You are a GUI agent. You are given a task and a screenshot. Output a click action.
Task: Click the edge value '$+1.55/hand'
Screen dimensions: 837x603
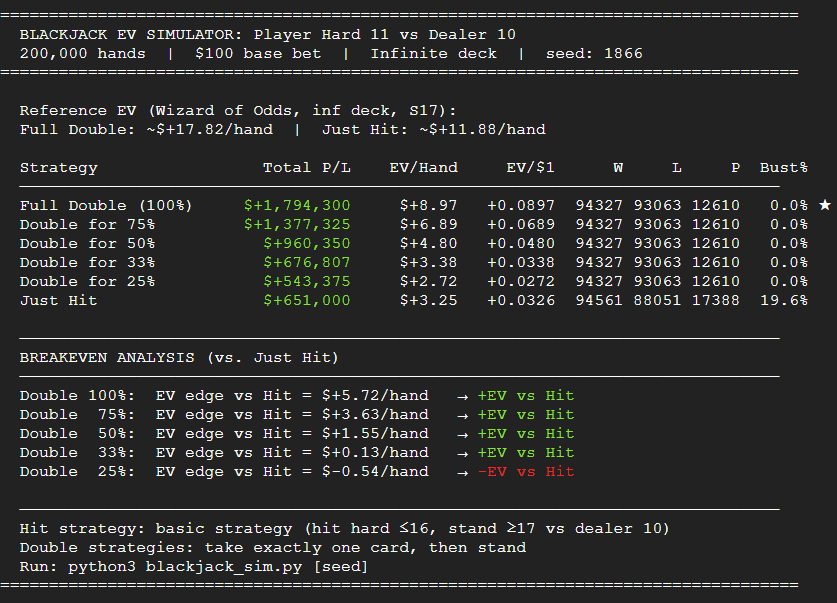coord(375,434)
